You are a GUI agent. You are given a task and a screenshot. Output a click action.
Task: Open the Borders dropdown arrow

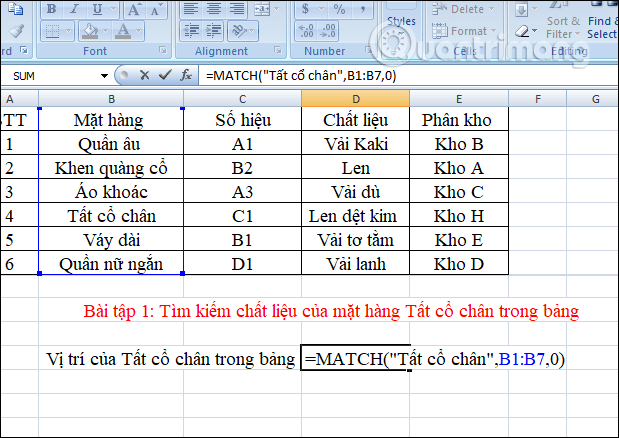(x=68, y=31)
